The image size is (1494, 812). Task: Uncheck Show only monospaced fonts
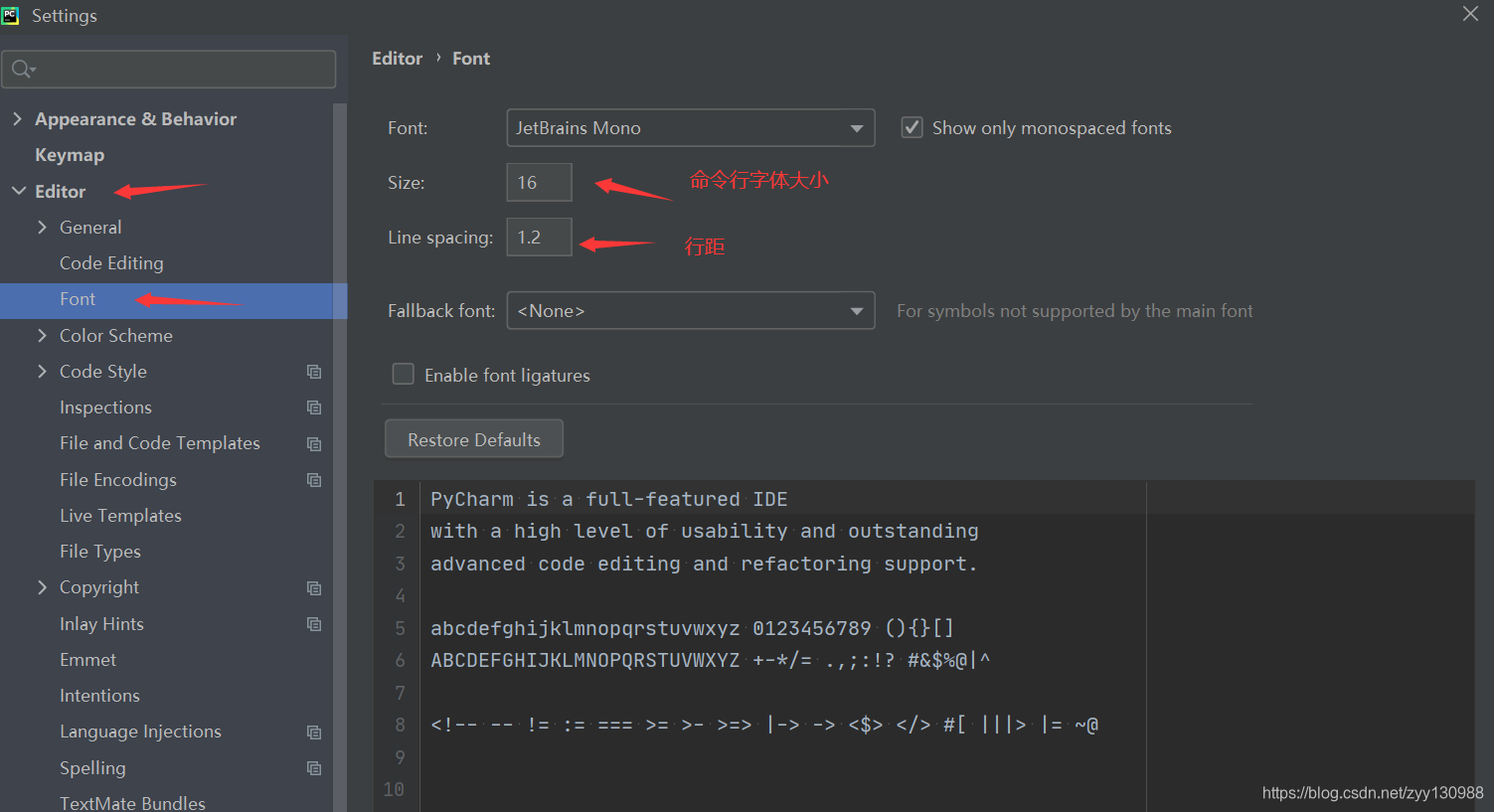[x=912, y=127]
